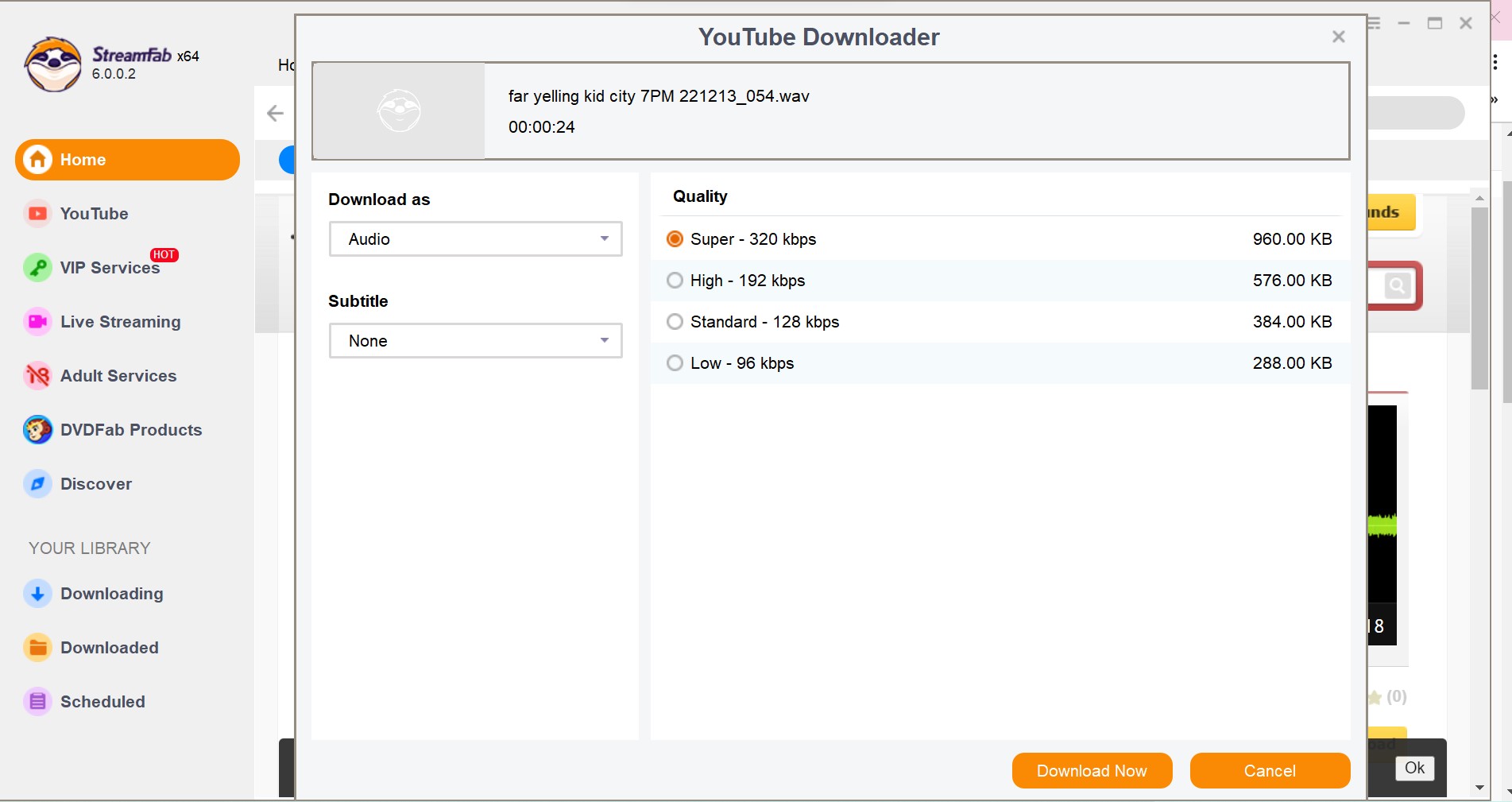1512x802 pixels.
Task: Open the Downloaded library list
Action: pos(109,648)
